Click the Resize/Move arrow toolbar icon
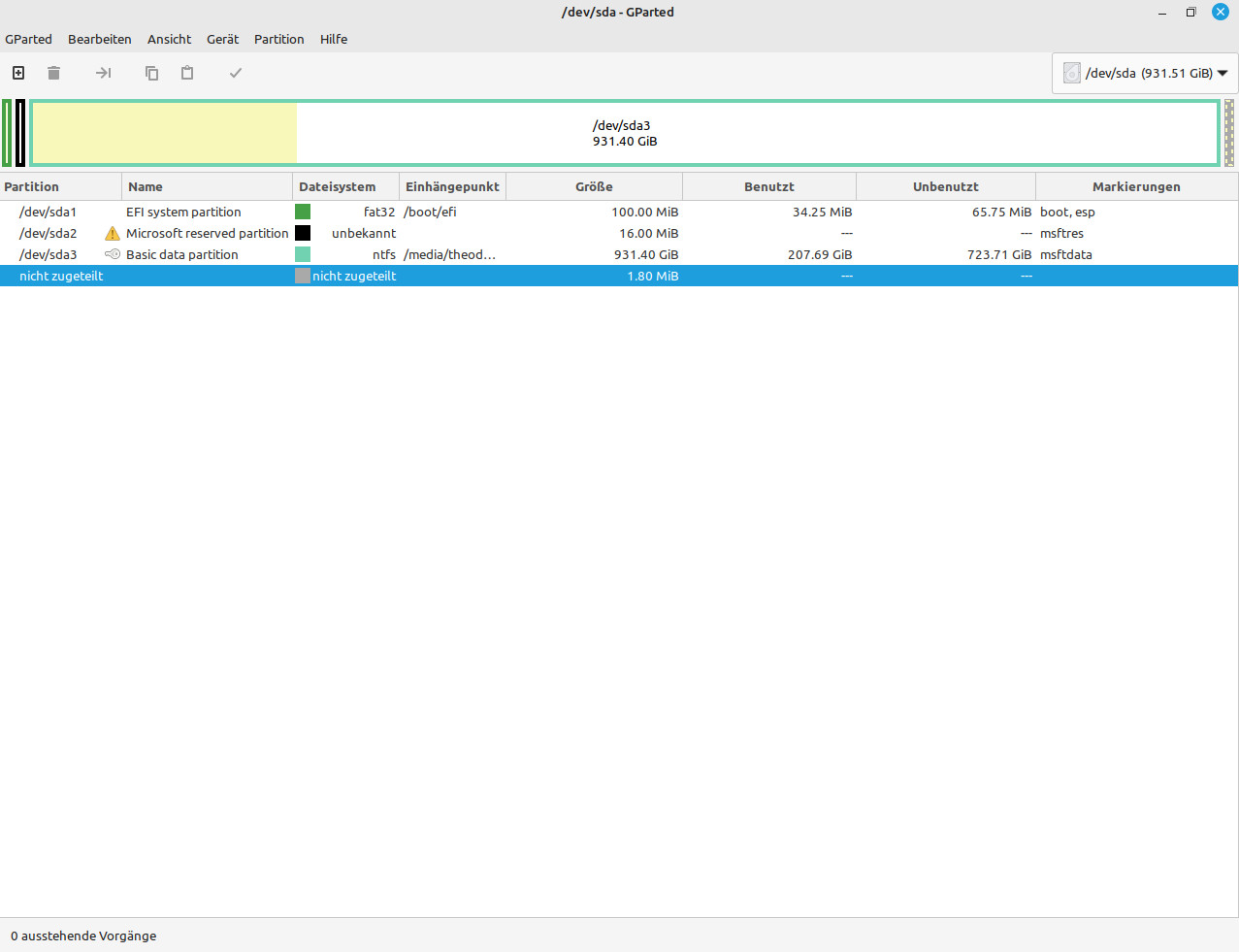Image resolution: width=1239 pixels, height=952 pixels. [103, 73]
